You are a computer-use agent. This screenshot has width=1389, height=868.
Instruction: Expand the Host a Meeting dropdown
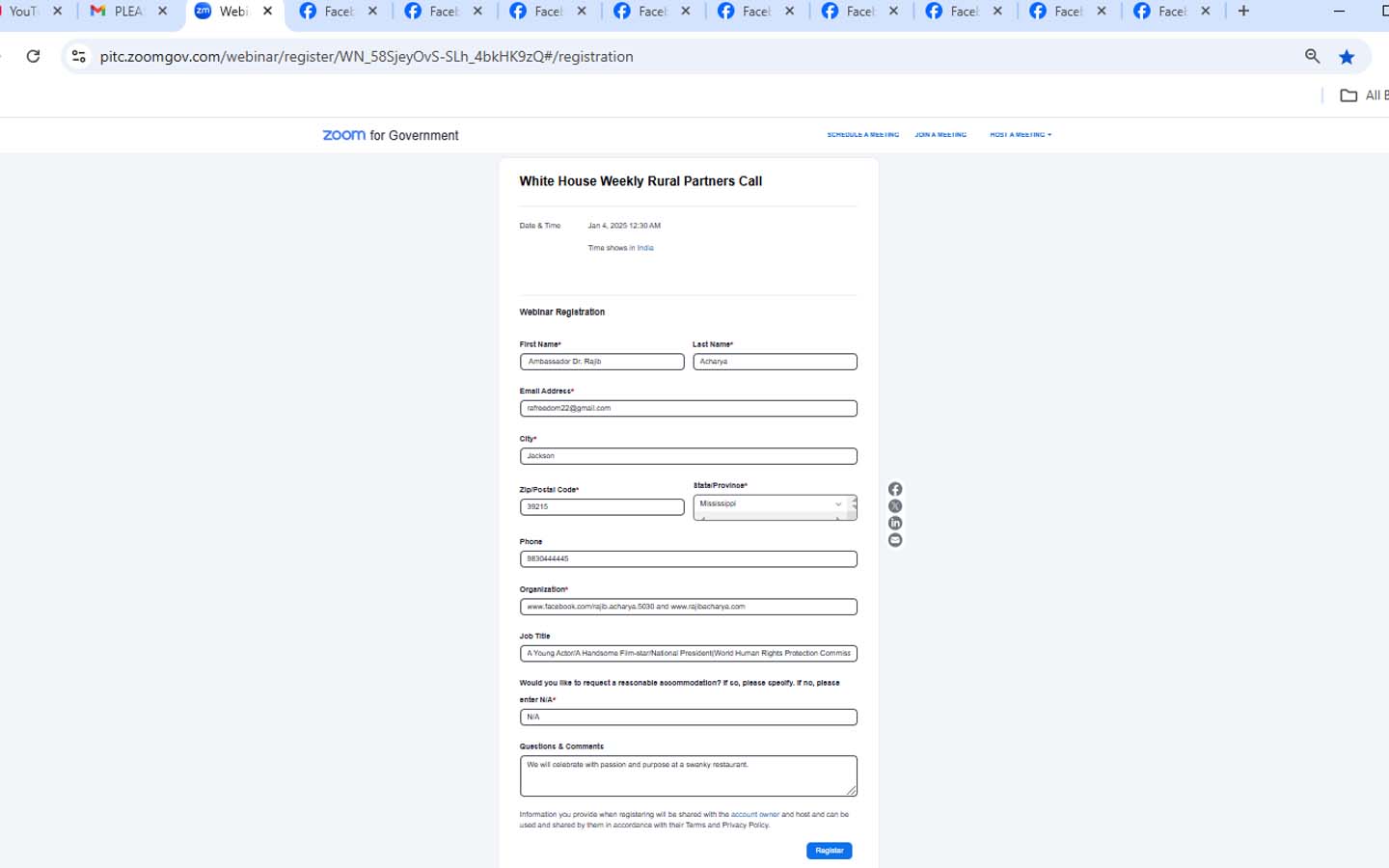[1021, 135]
